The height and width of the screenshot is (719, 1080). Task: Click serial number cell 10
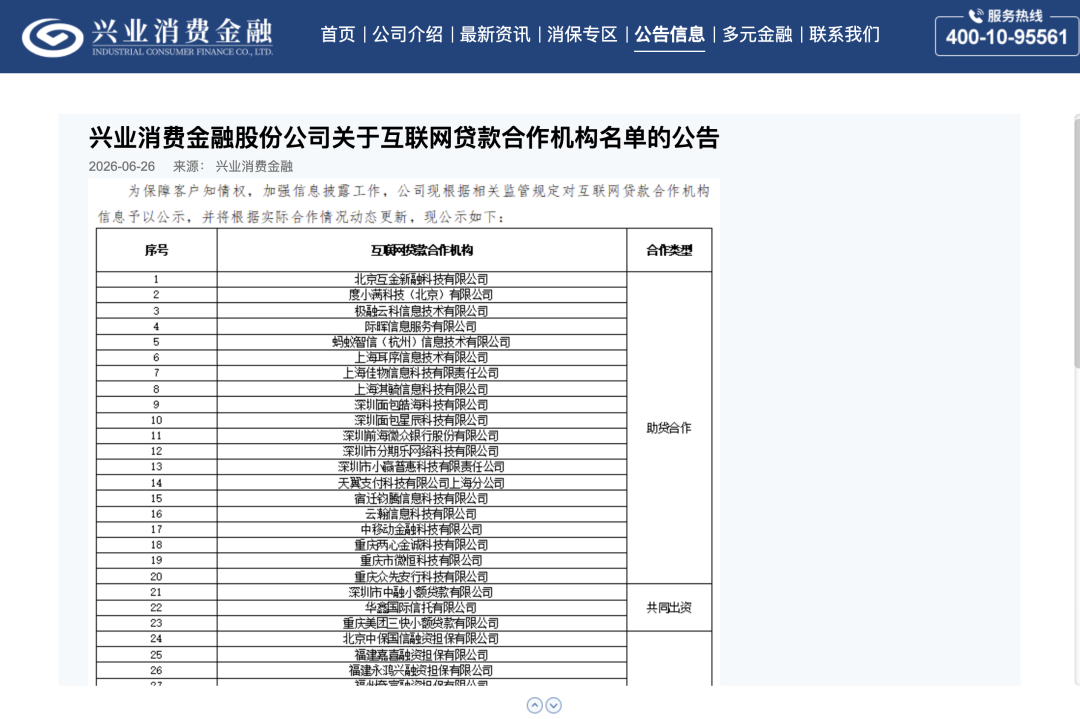point(156,420)
